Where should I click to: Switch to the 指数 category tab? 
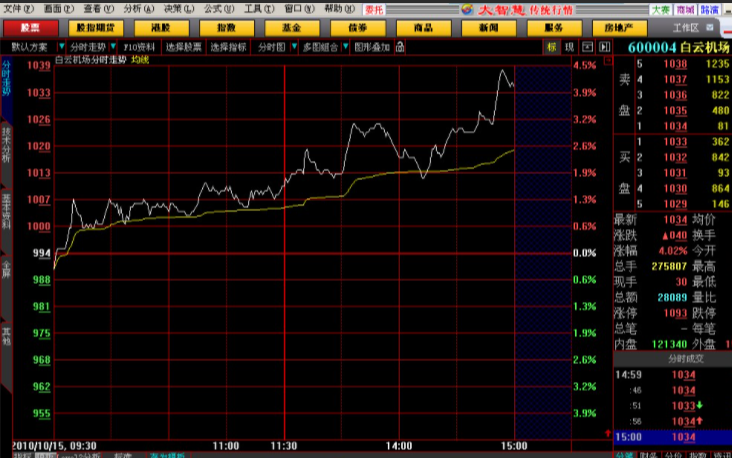coord(226,28)
